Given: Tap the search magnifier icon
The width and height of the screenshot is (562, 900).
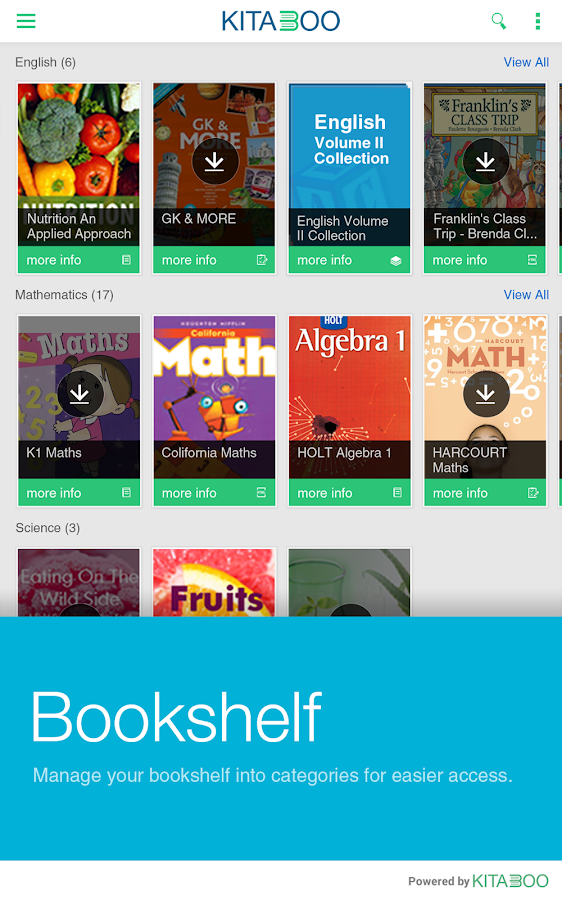Looking at the screenshot, I should coord(498,21).
